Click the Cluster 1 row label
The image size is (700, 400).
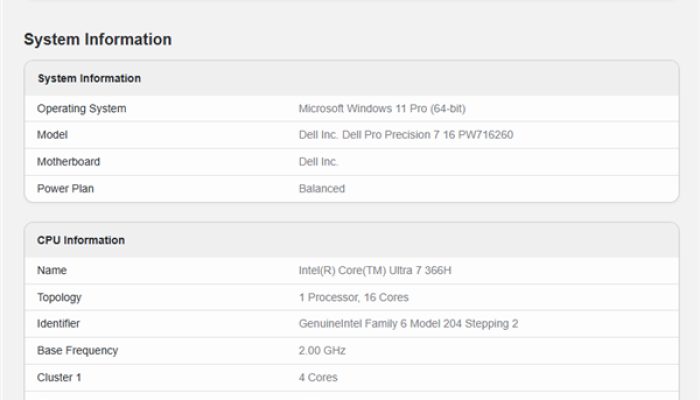click(x=59, y=377)
